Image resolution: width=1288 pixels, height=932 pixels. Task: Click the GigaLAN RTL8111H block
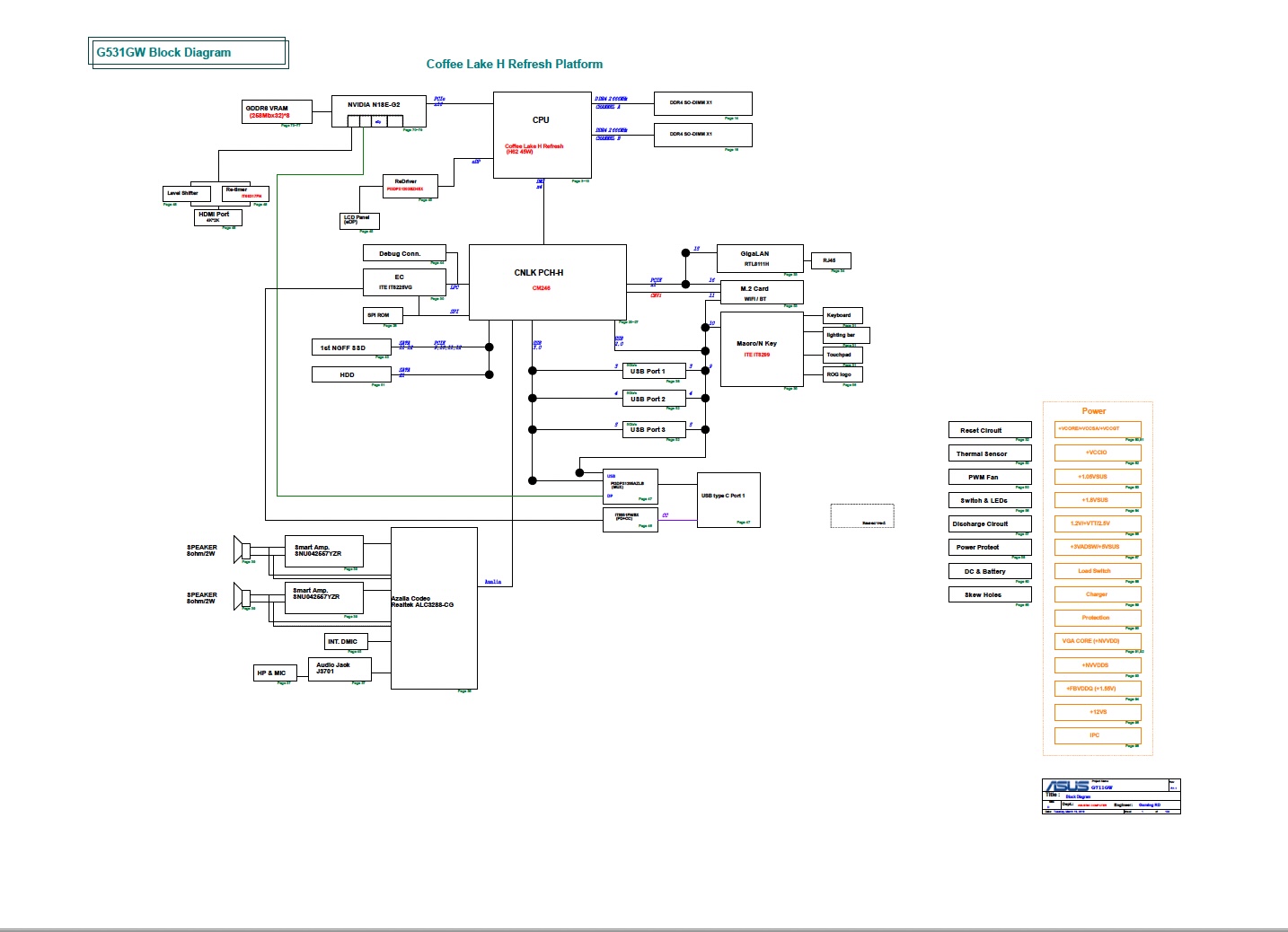[x=760, y=258]
